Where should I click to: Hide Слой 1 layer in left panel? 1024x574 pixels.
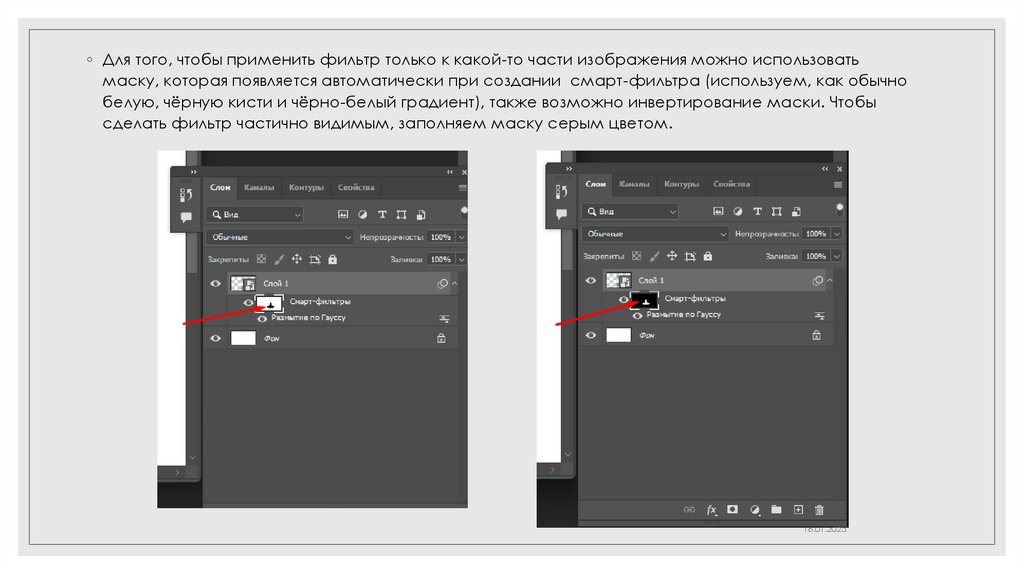coord(216,283)
